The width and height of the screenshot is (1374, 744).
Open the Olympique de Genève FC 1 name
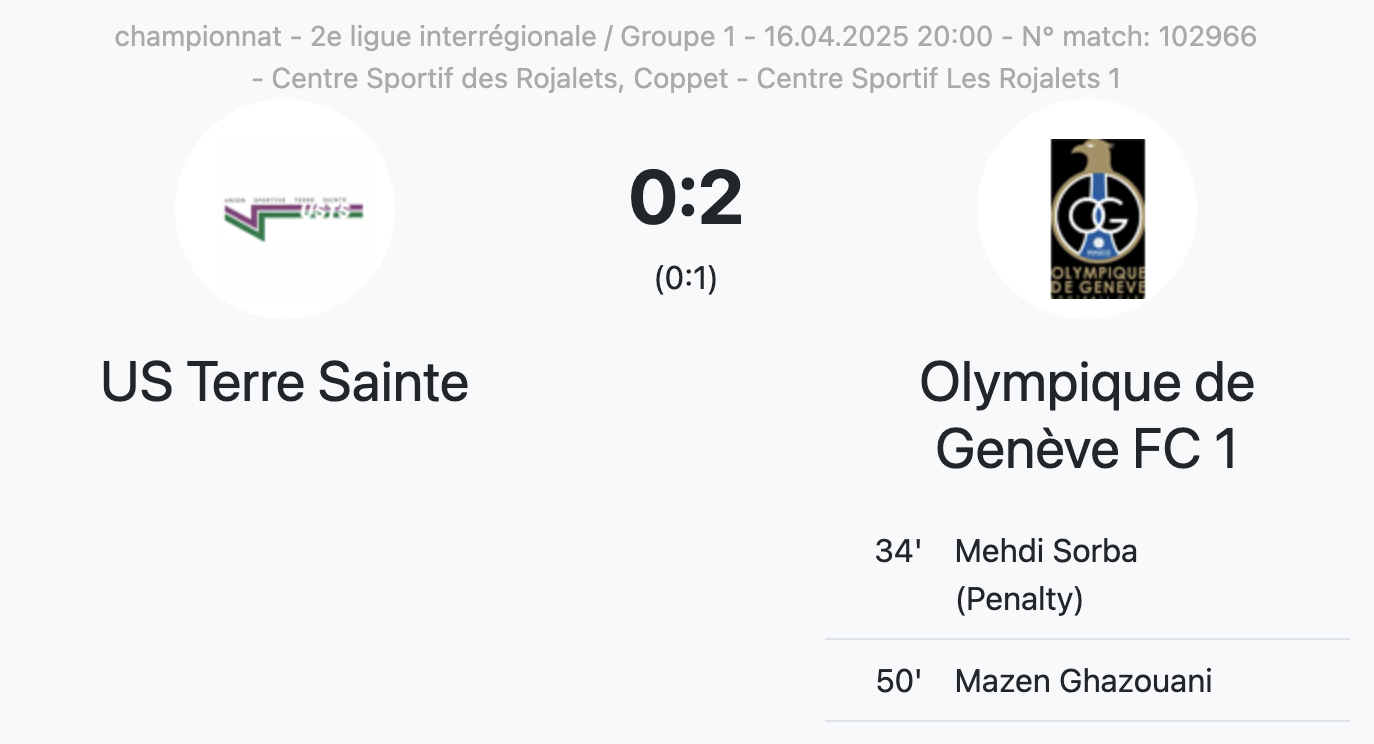pyautogui.click(x=1087, y=415)
